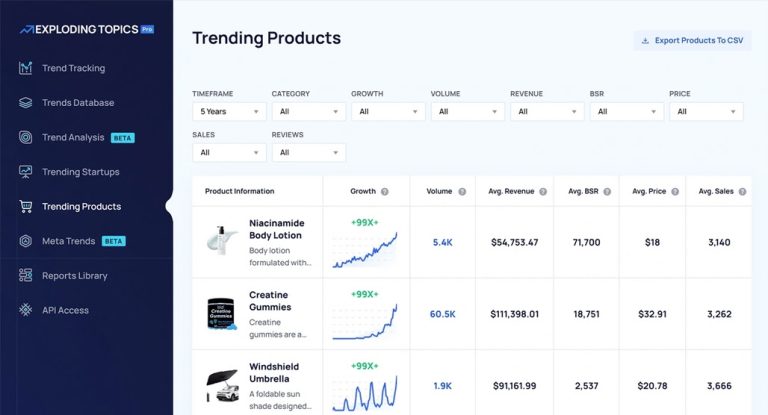Click the Meta Trends sidebar icon
Screen dimensions: 768x415
point(25,241)
